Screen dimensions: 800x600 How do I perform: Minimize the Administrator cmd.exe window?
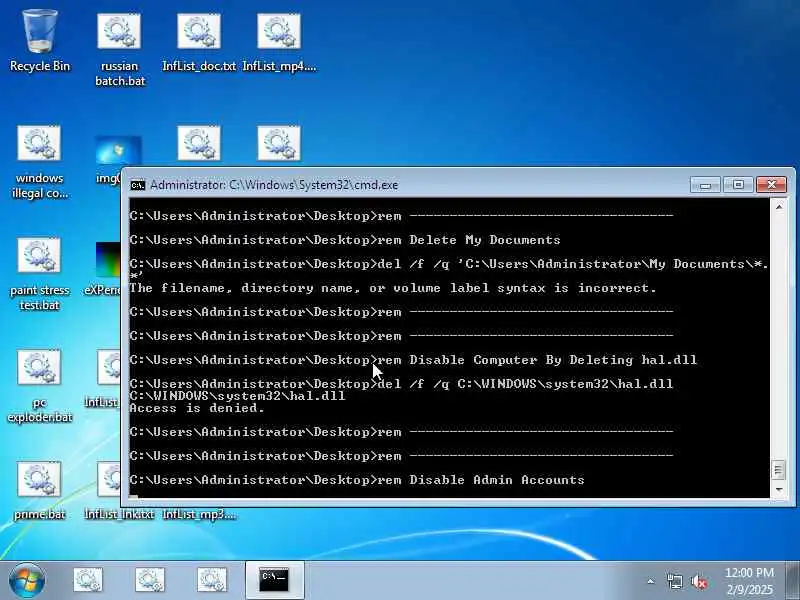[x=705, y=185]
